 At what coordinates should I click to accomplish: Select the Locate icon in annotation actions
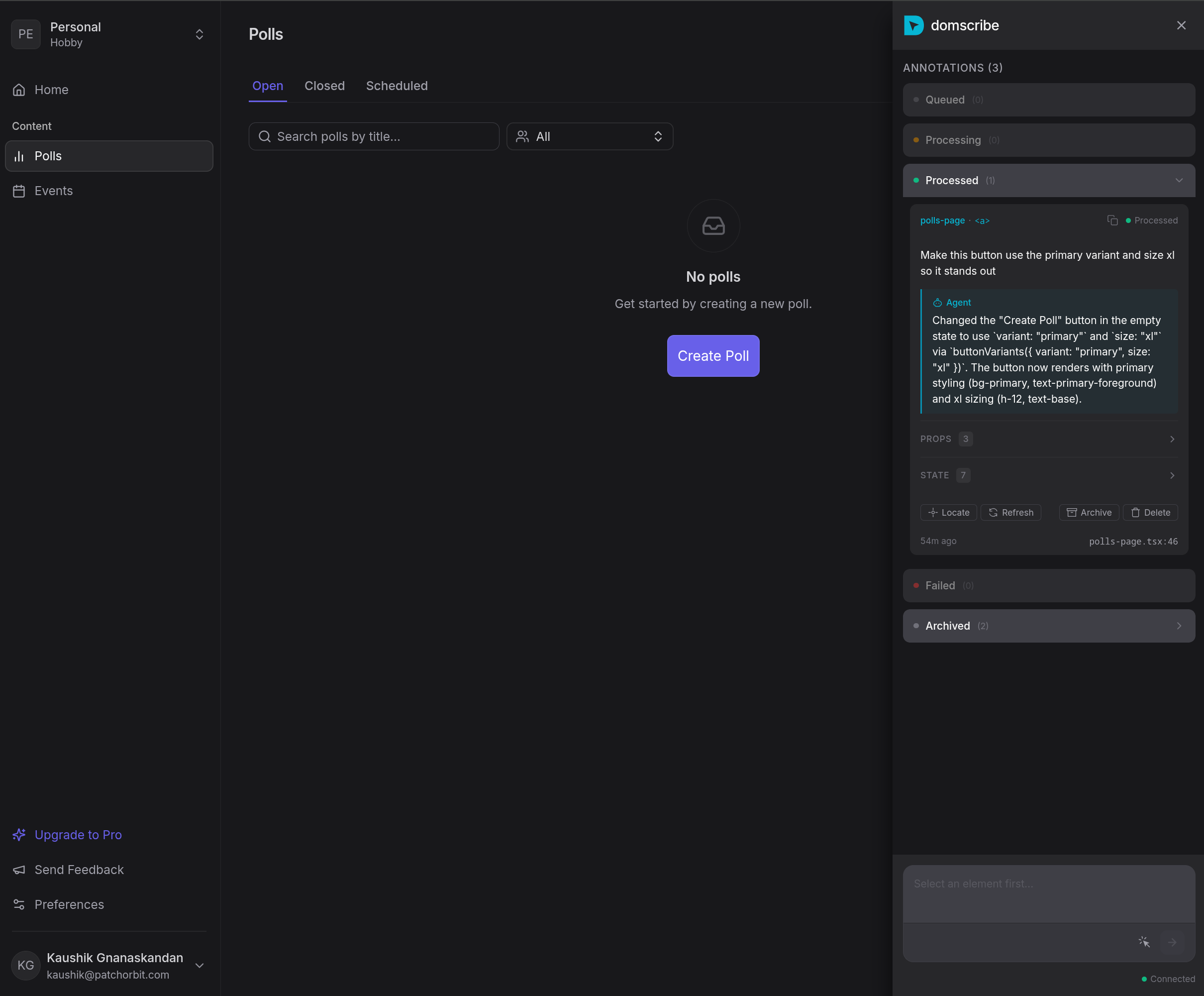(x=935, y=512)
